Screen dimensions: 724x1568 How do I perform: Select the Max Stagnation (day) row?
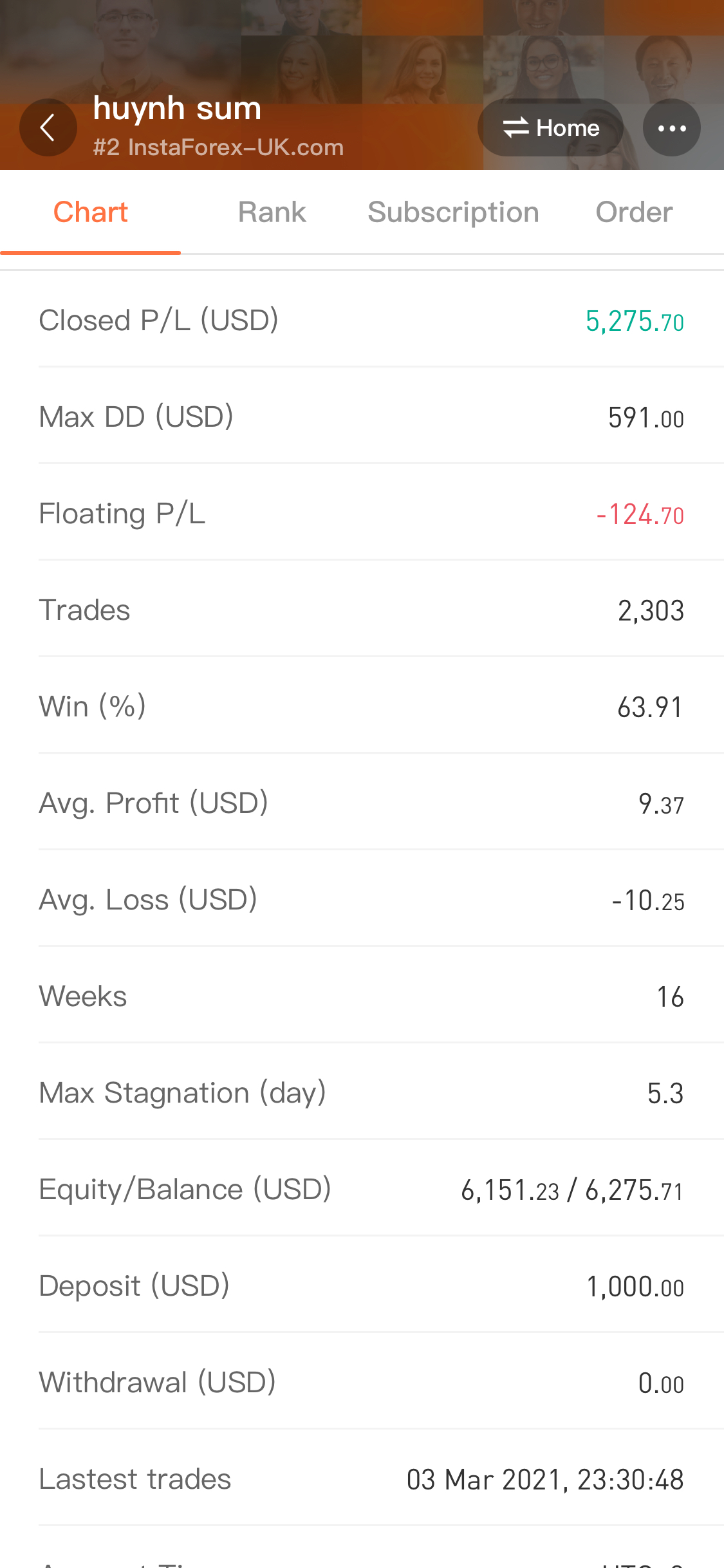[381, 1092]
